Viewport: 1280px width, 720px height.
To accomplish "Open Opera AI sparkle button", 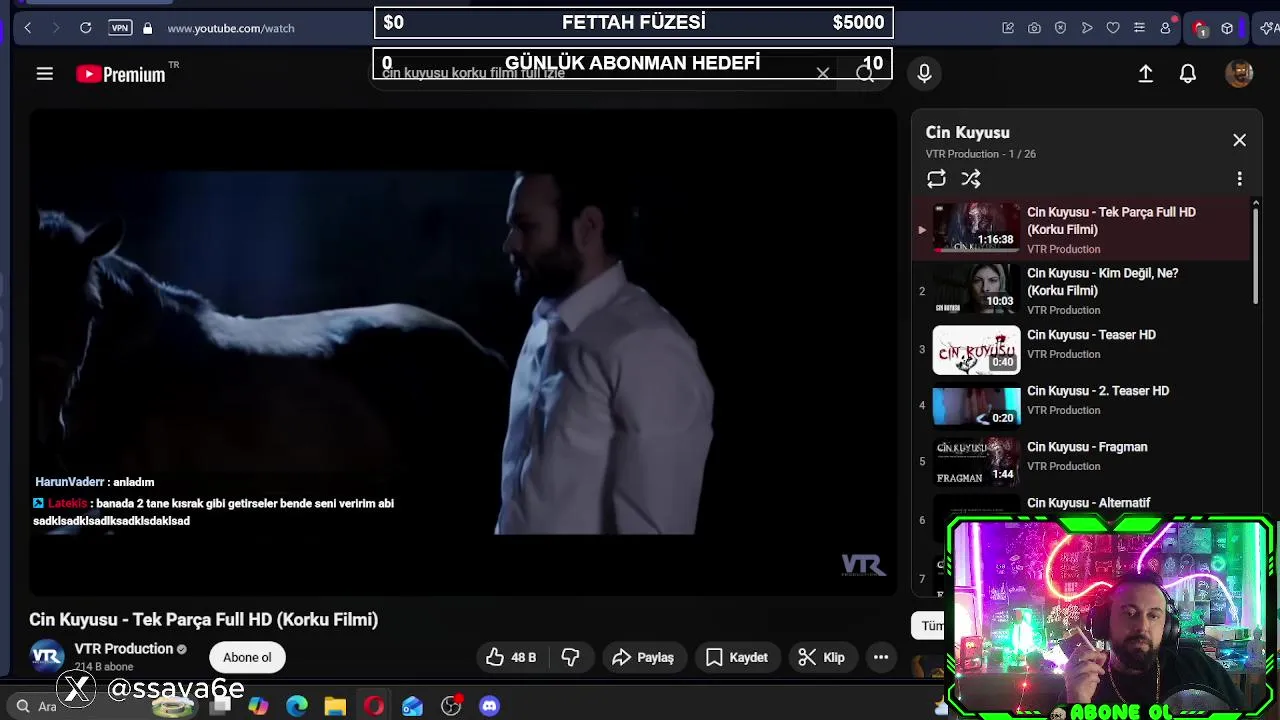I will [1268, 28].
